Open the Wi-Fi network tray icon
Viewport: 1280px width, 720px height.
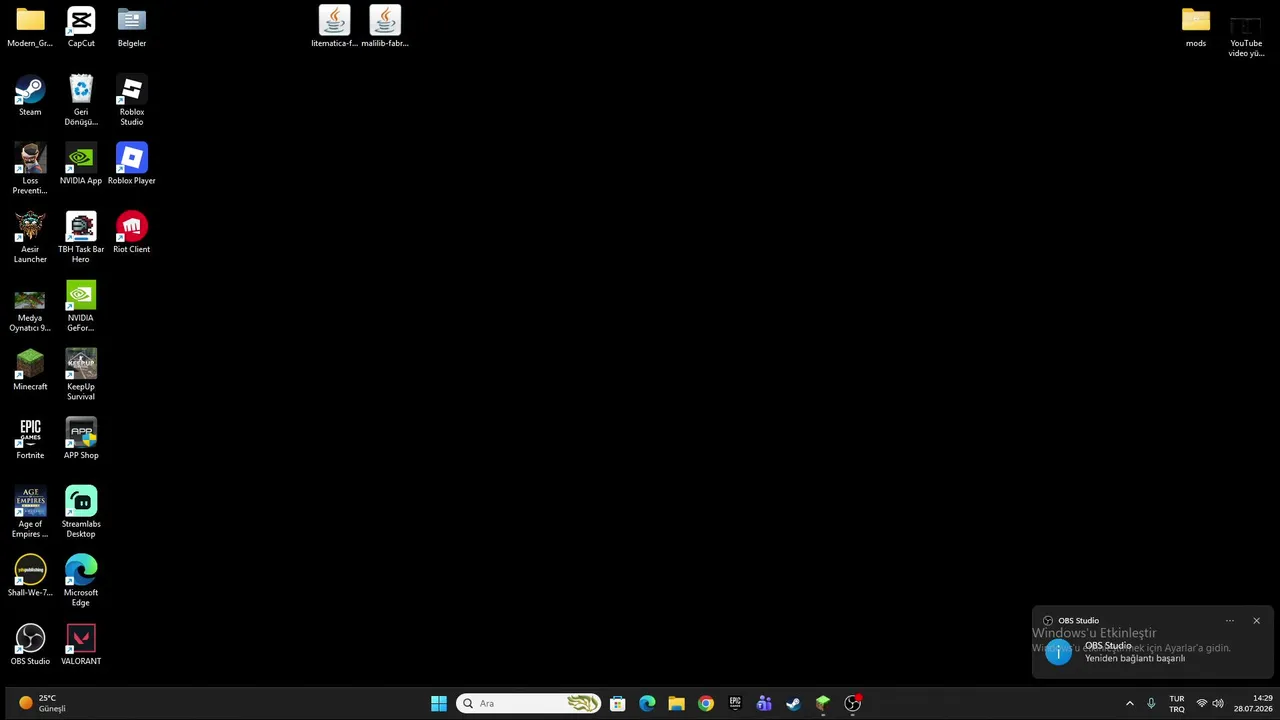tap(1202, 703)
